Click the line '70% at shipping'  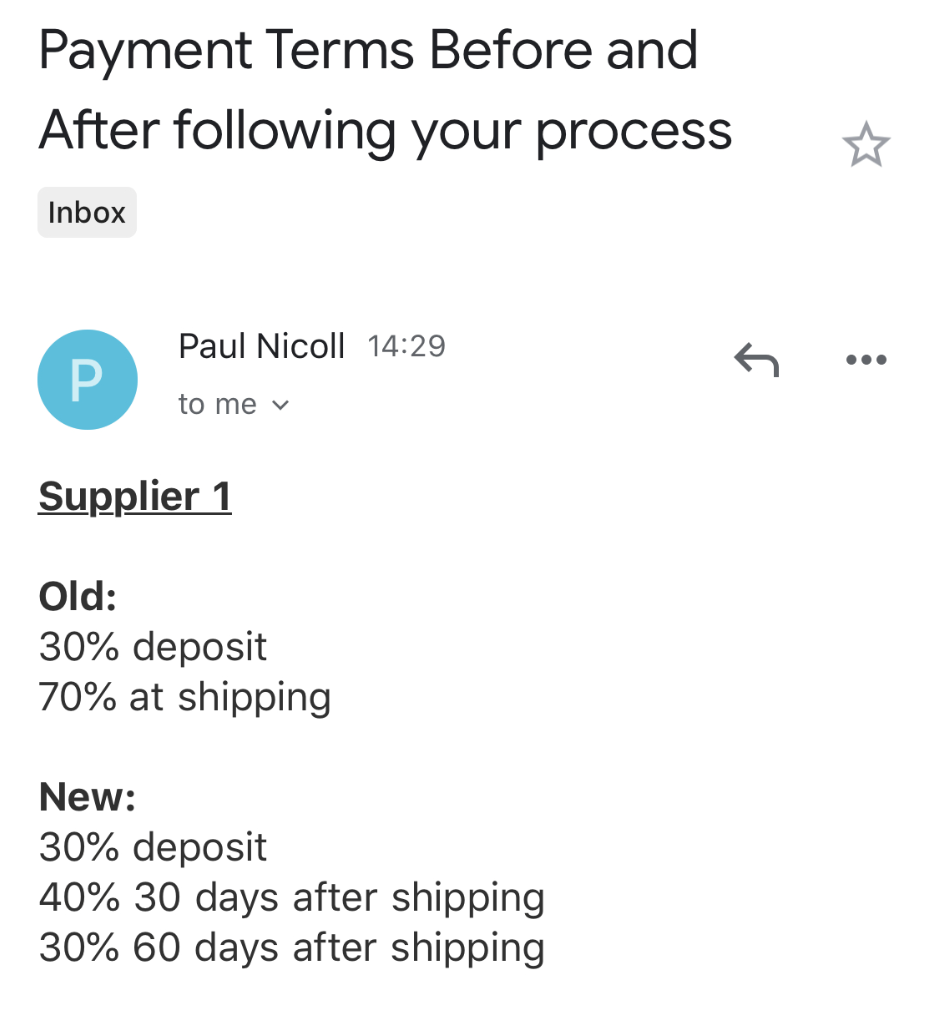[x=184, y=697]
